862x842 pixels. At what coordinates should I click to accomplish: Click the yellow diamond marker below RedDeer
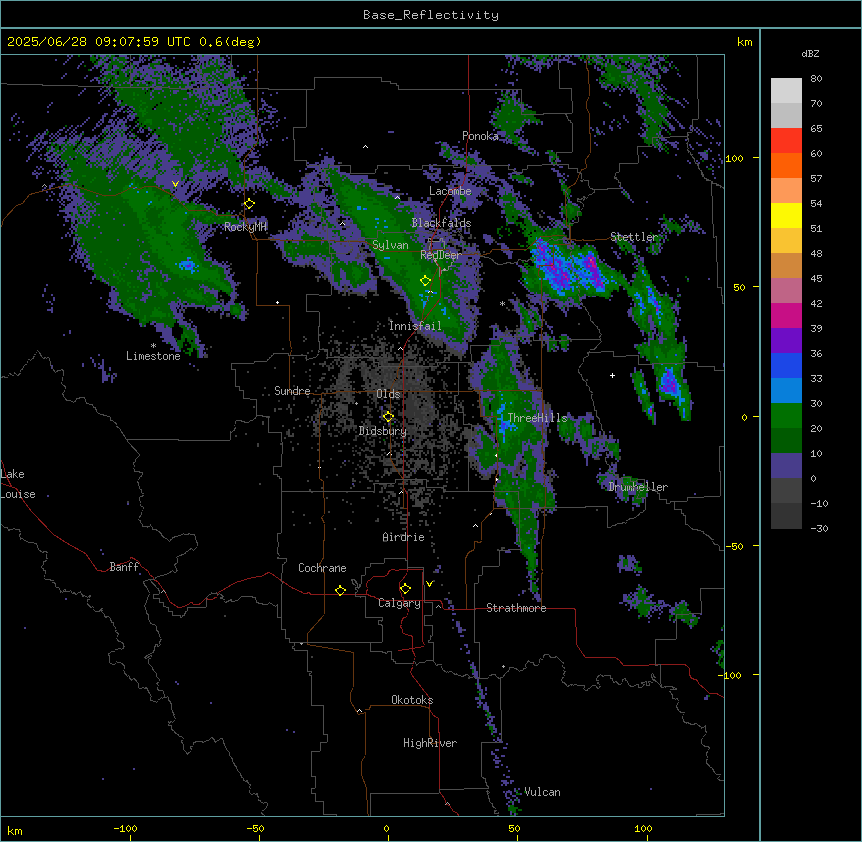point(426,281)
